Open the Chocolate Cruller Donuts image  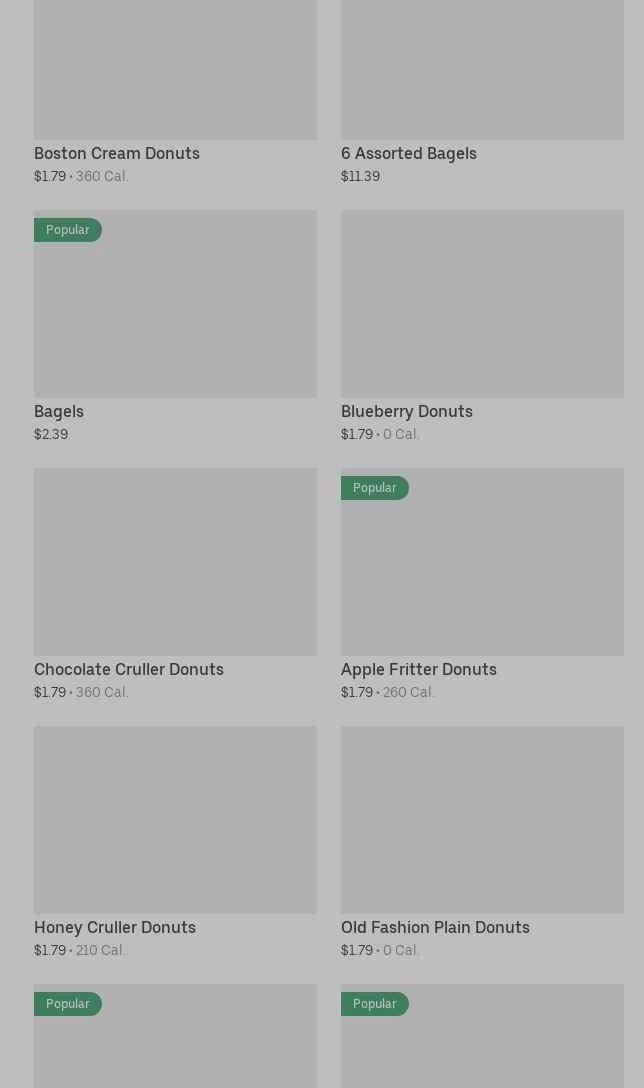[x=175, y=561]
